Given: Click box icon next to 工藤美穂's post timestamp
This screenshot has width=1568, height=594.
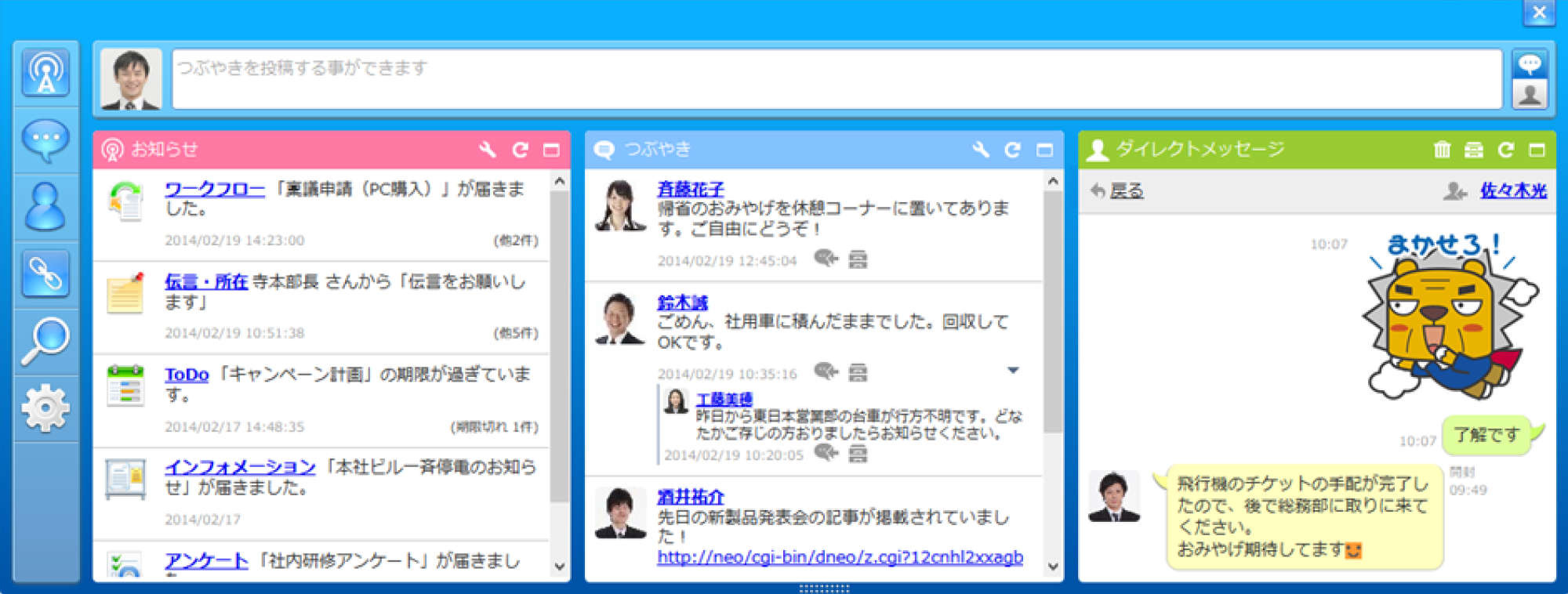Looking at the screenshot, I should [x=858, y=454].
